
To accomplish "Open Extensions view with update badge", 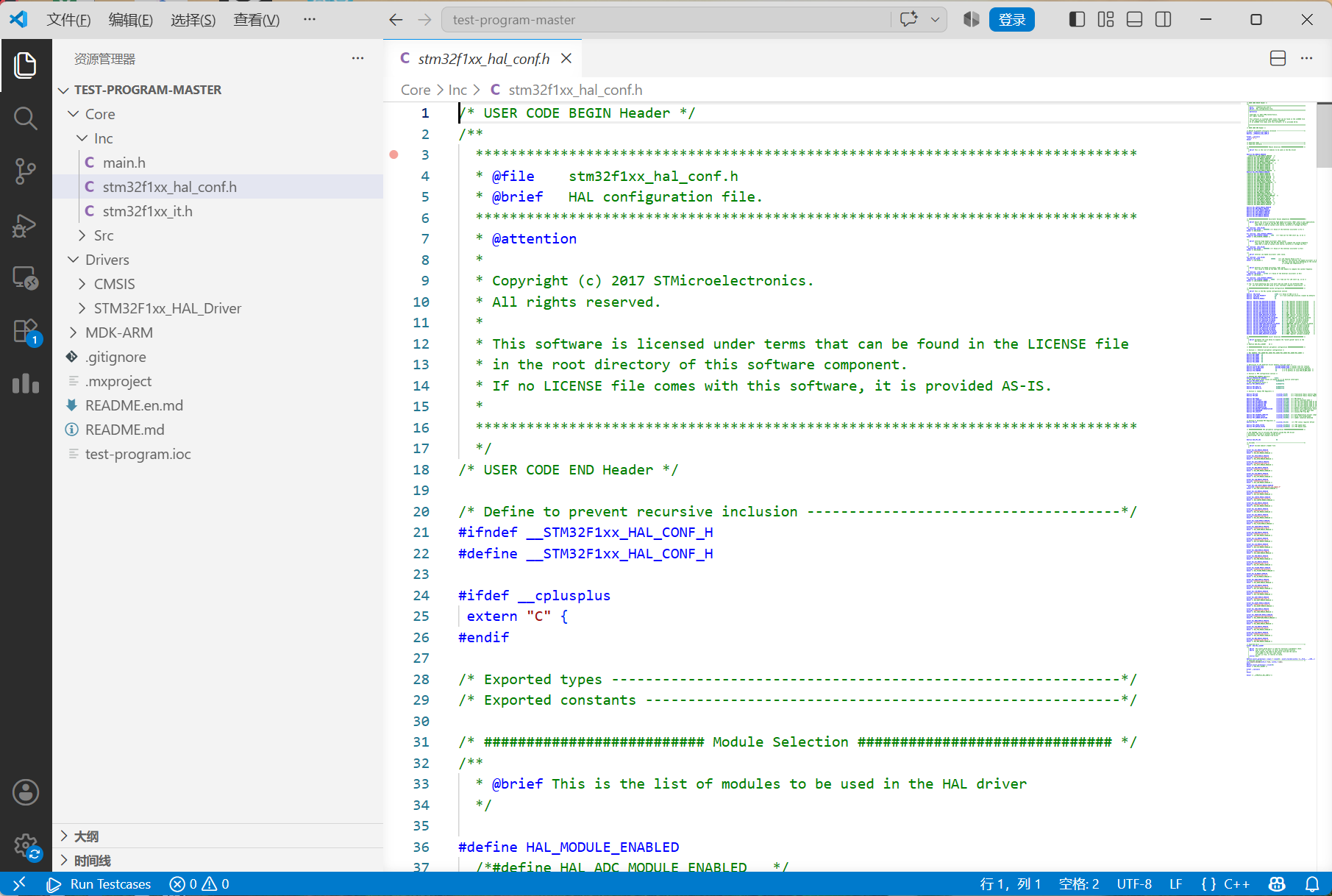I will pos(26,331).
